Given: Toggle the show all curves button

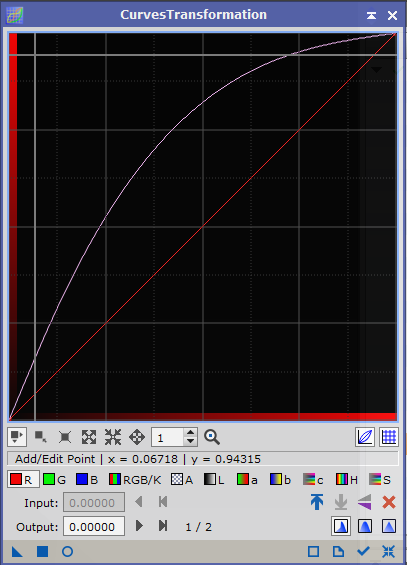Looking at the screenshot, I should click(365, 437).
